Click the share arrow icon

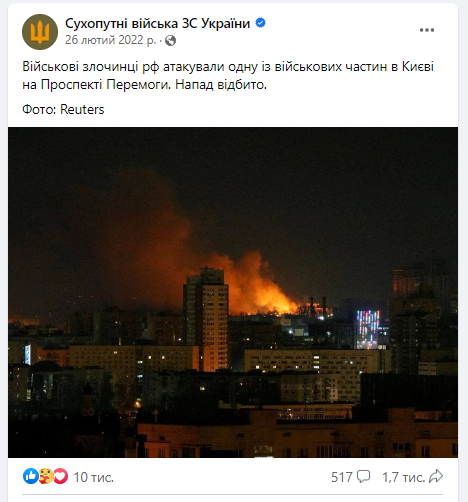[x=436, y=476]
